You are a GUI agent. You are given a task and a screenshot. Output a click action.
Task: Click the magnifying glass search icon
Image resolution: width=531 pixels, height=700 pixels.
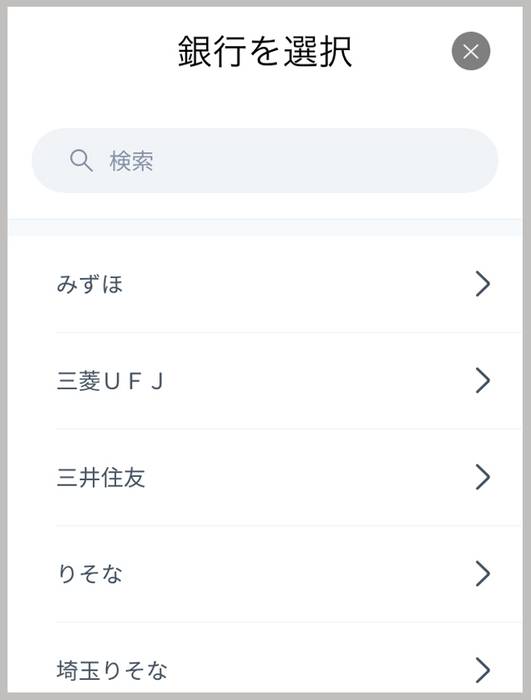click(81, 161)
